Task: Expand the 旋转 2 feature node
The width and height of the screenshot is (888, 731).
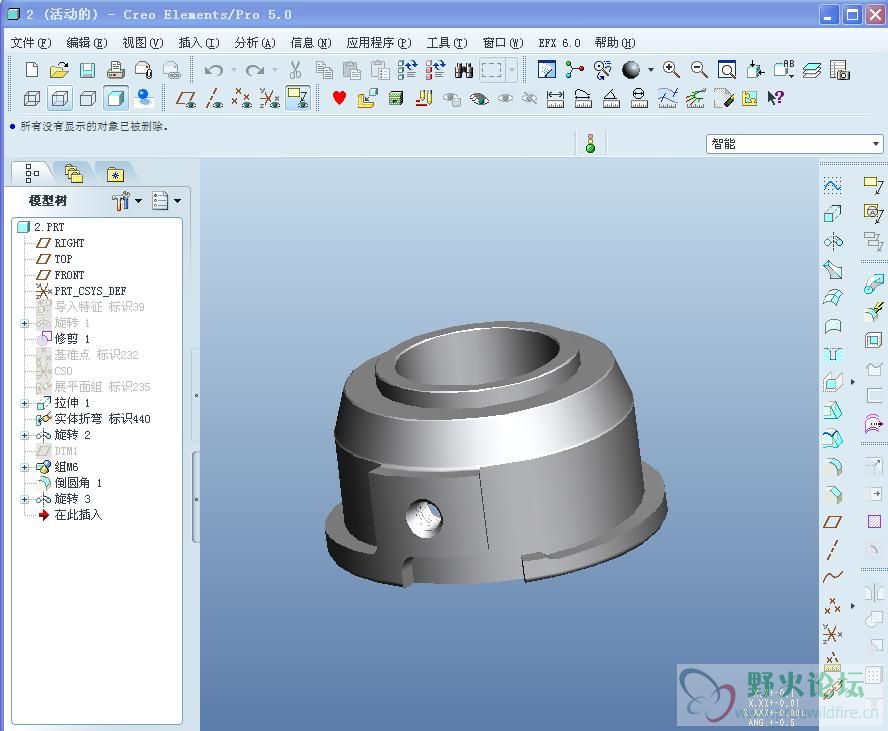Action: pos(24,435)
